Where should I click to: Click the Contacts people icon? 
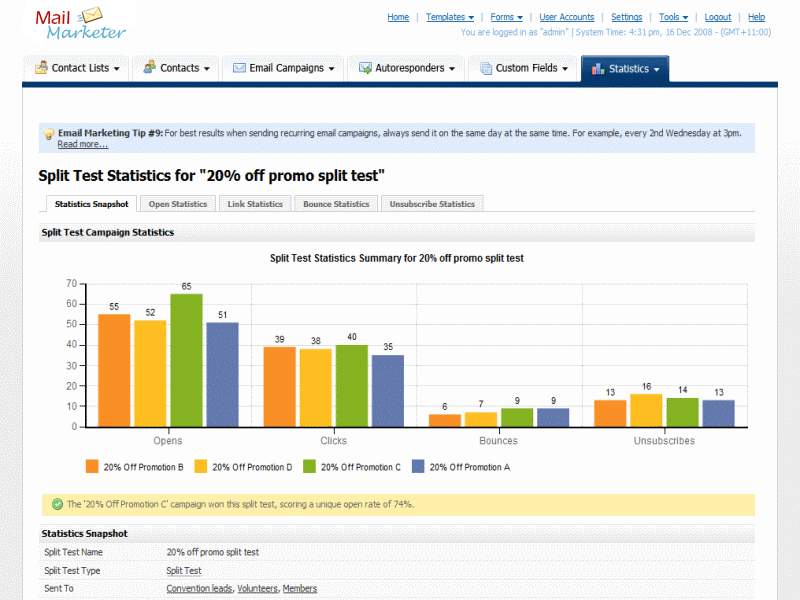coord(149,68)
